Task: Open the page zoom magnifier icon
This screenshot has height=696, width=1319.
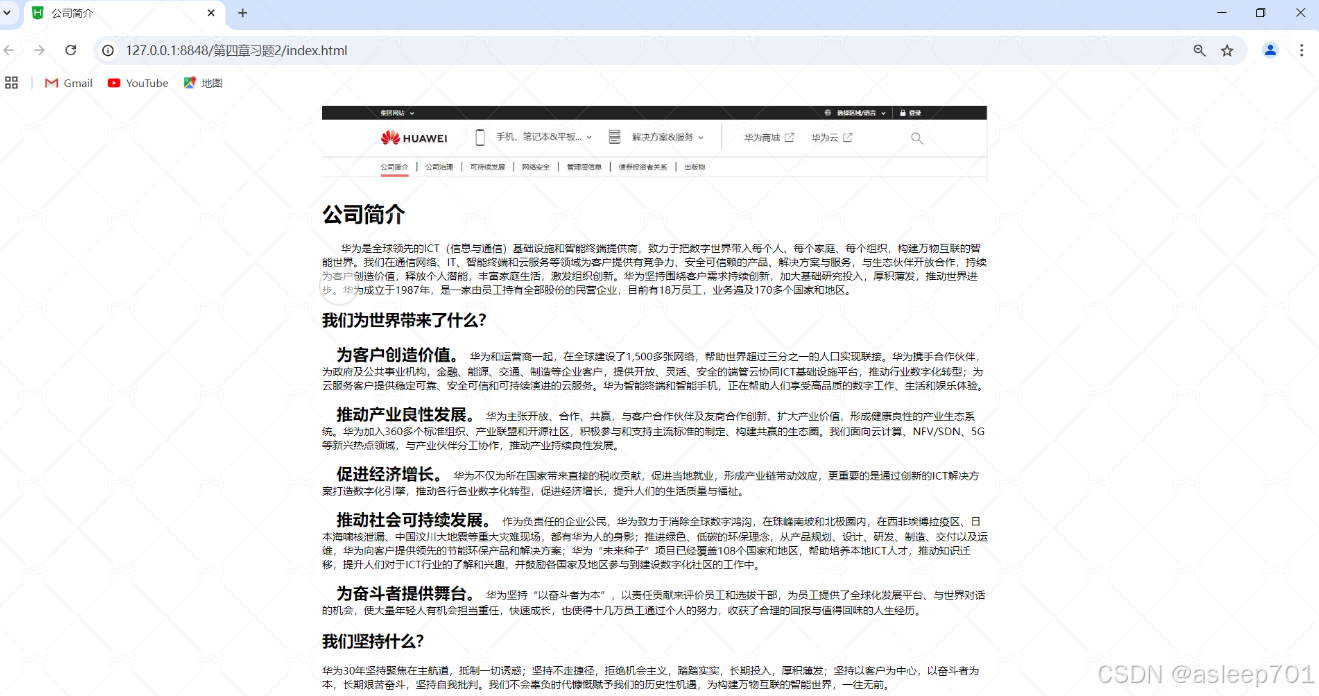Action: click(x=1199, y=50)
